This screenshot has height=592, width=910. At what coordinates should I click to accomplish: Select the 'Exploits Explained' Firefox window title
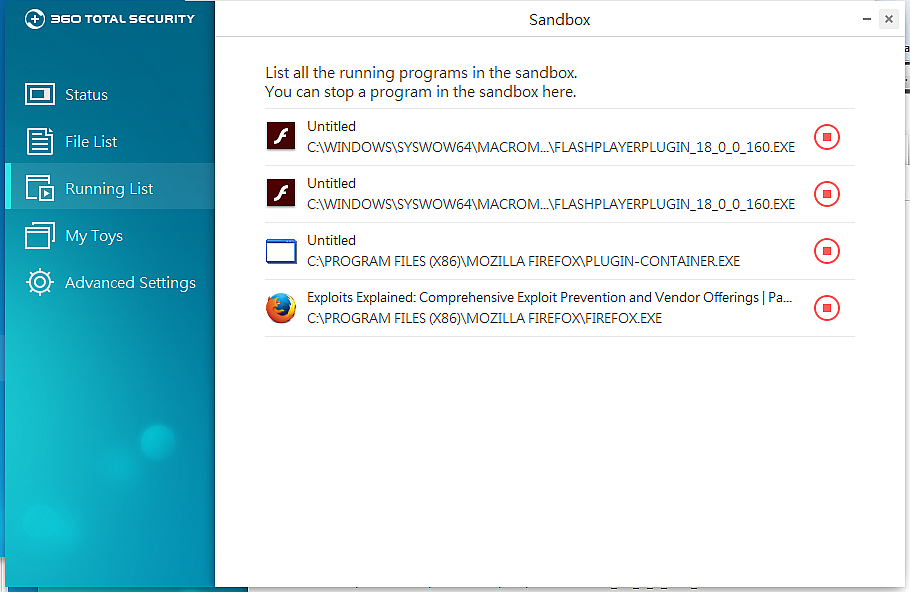pos(550,297)
